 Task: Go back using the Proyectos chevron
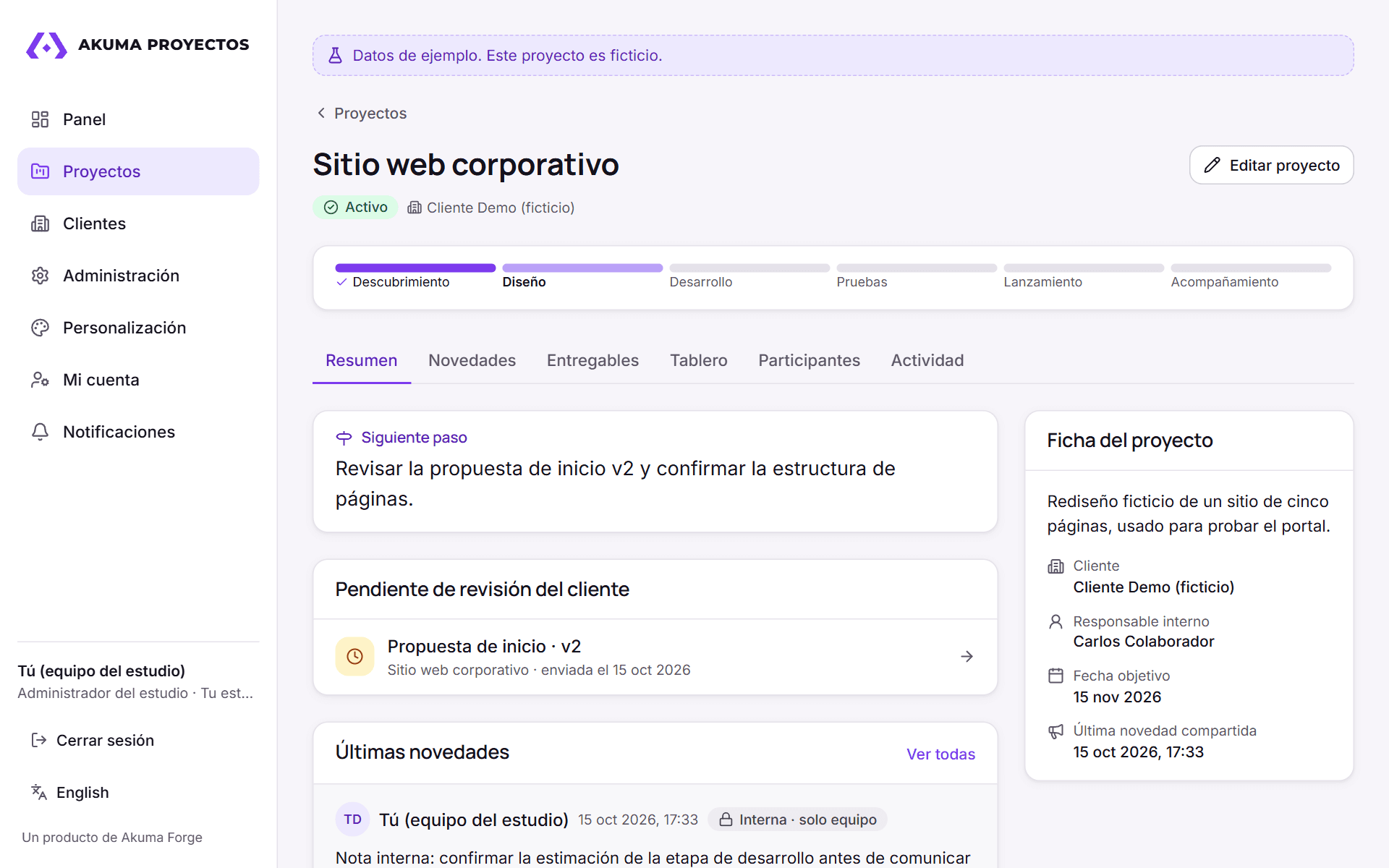point(321,113)
